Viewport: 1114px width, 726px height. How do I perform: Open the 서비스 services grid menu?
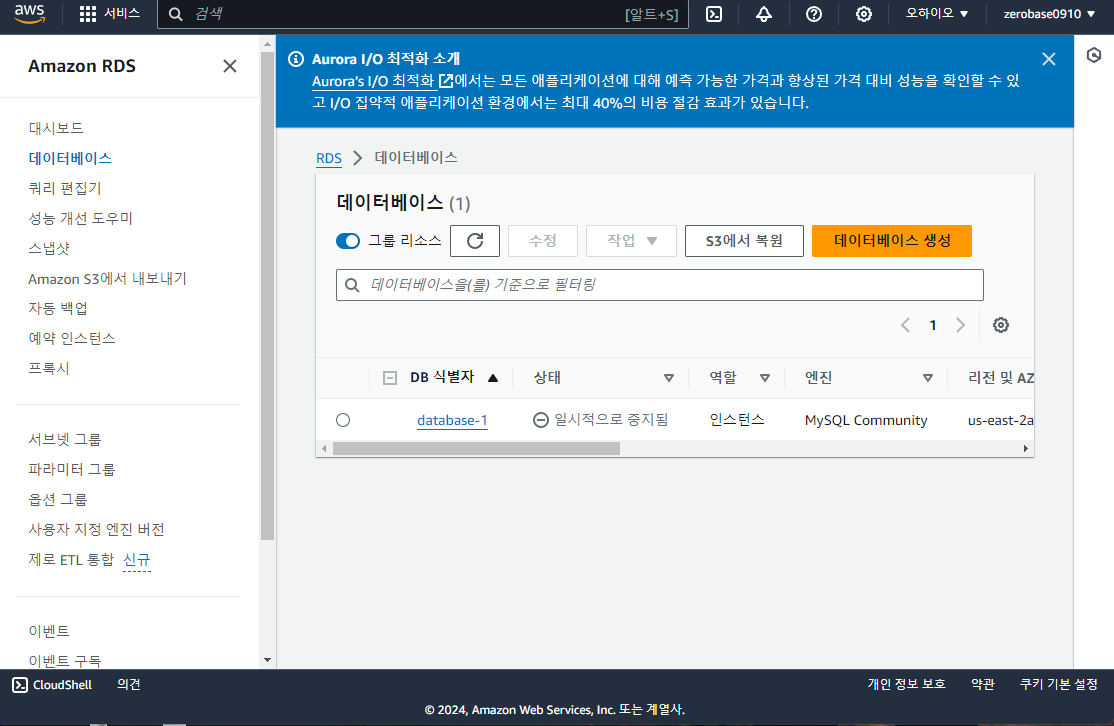pyautogui.click(x=109, y=13)
